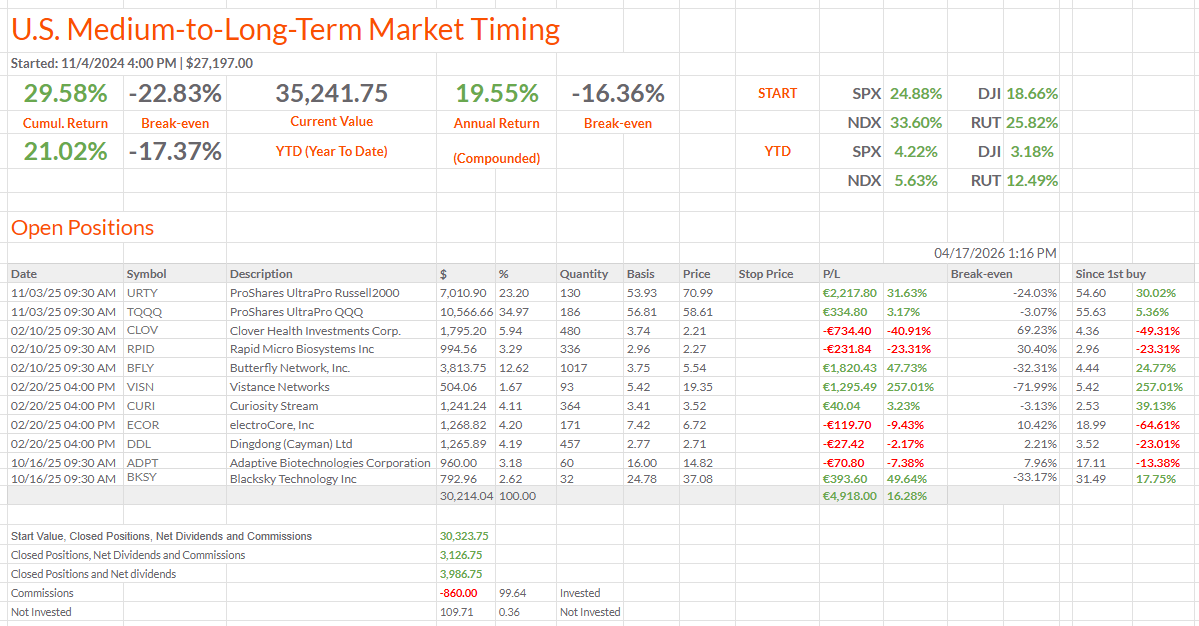Viewport: 1199px width, 626px height.
Task: Select the BKSY symbol cell
Action: tap(142, 478)
